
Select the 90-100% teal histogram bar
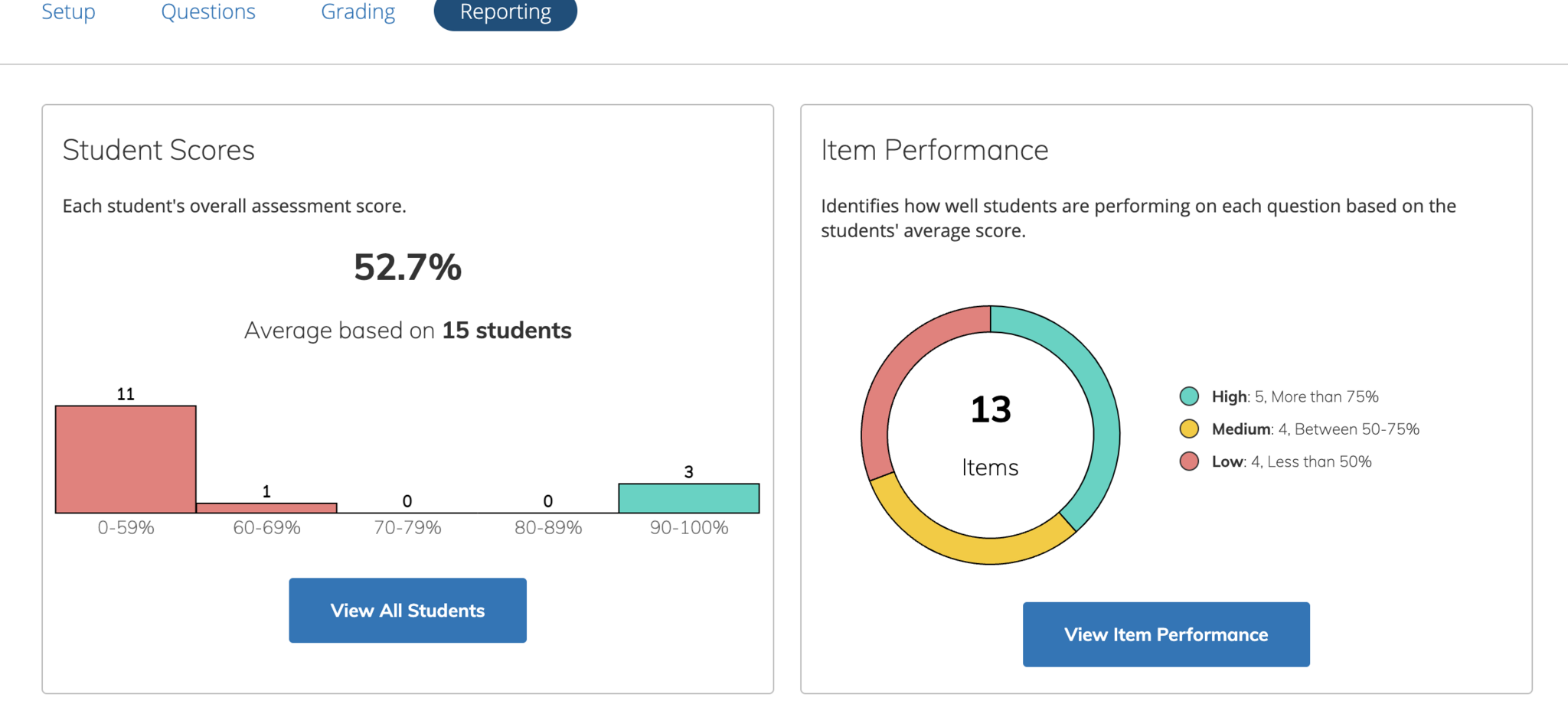coord(688,498)
